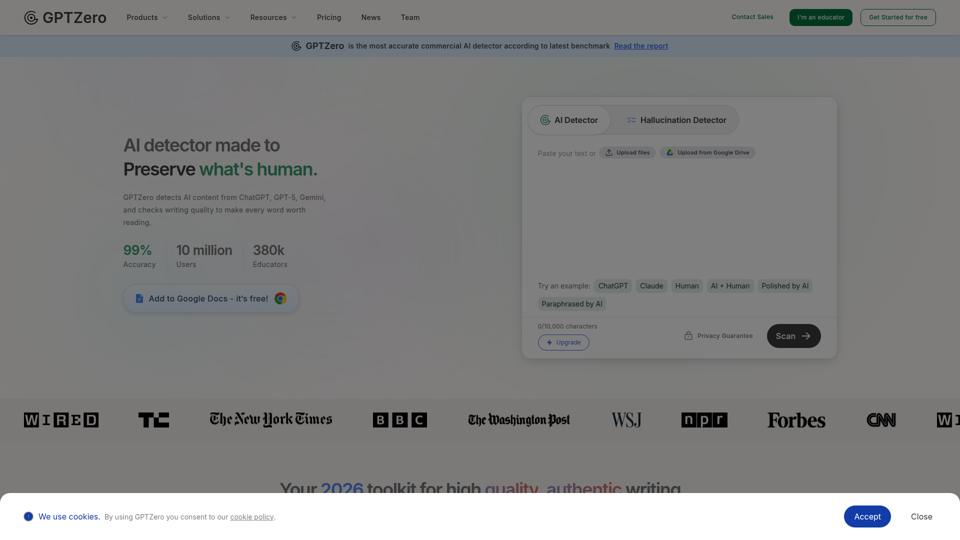Try the Paraphrased by AI example

coord(572,304)
